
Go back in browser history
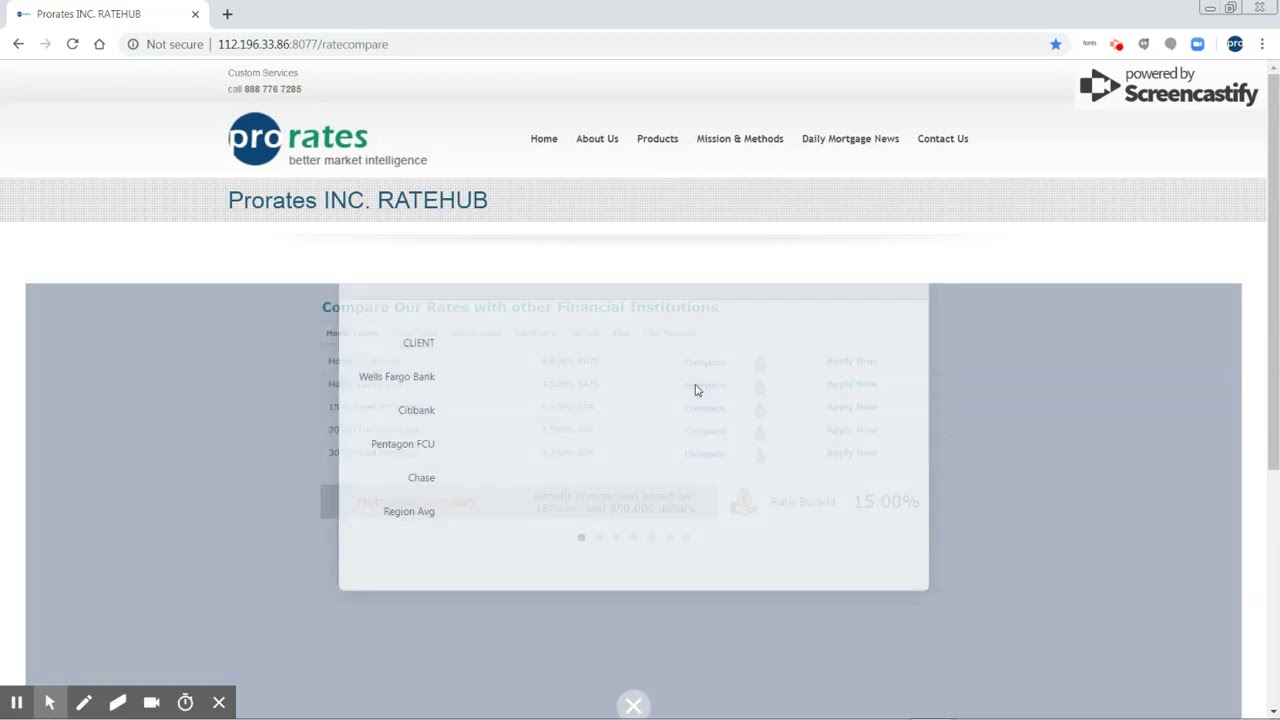pos(18,44)
